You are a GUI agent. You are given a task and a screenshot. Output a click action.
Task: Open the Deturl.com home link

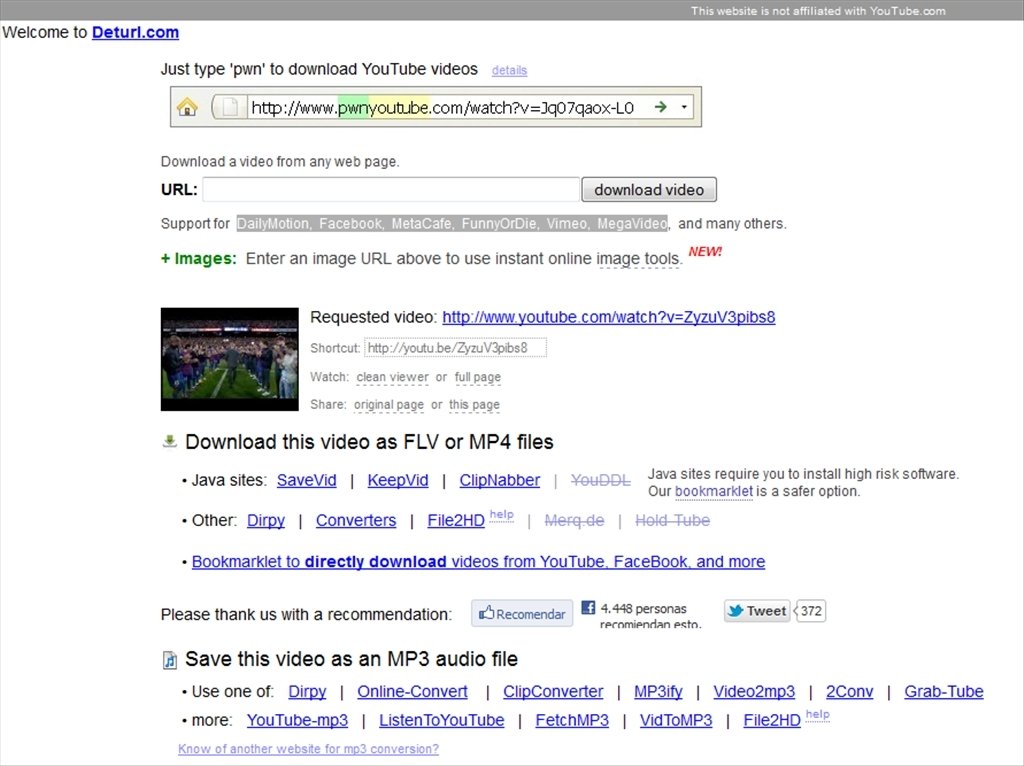coord(135,32)
